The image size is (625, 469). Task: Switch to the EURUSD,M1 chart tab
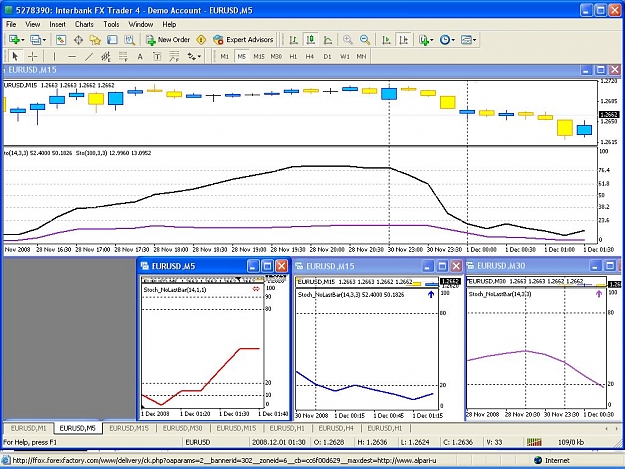pyautogui.click(x=28, y=428)
